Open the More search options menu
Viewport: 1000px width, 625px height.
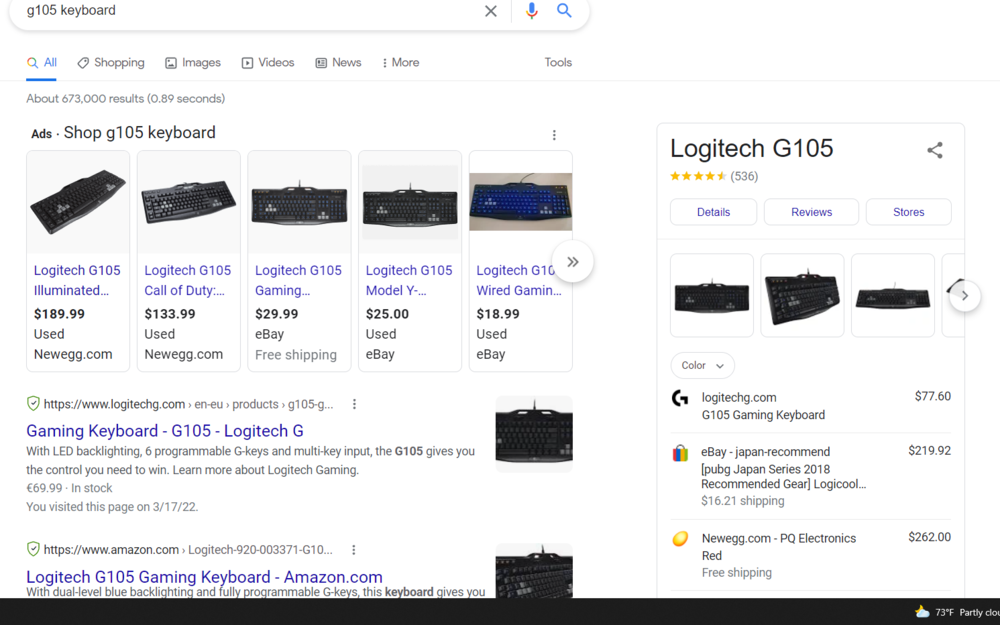[x=400, y=63]
